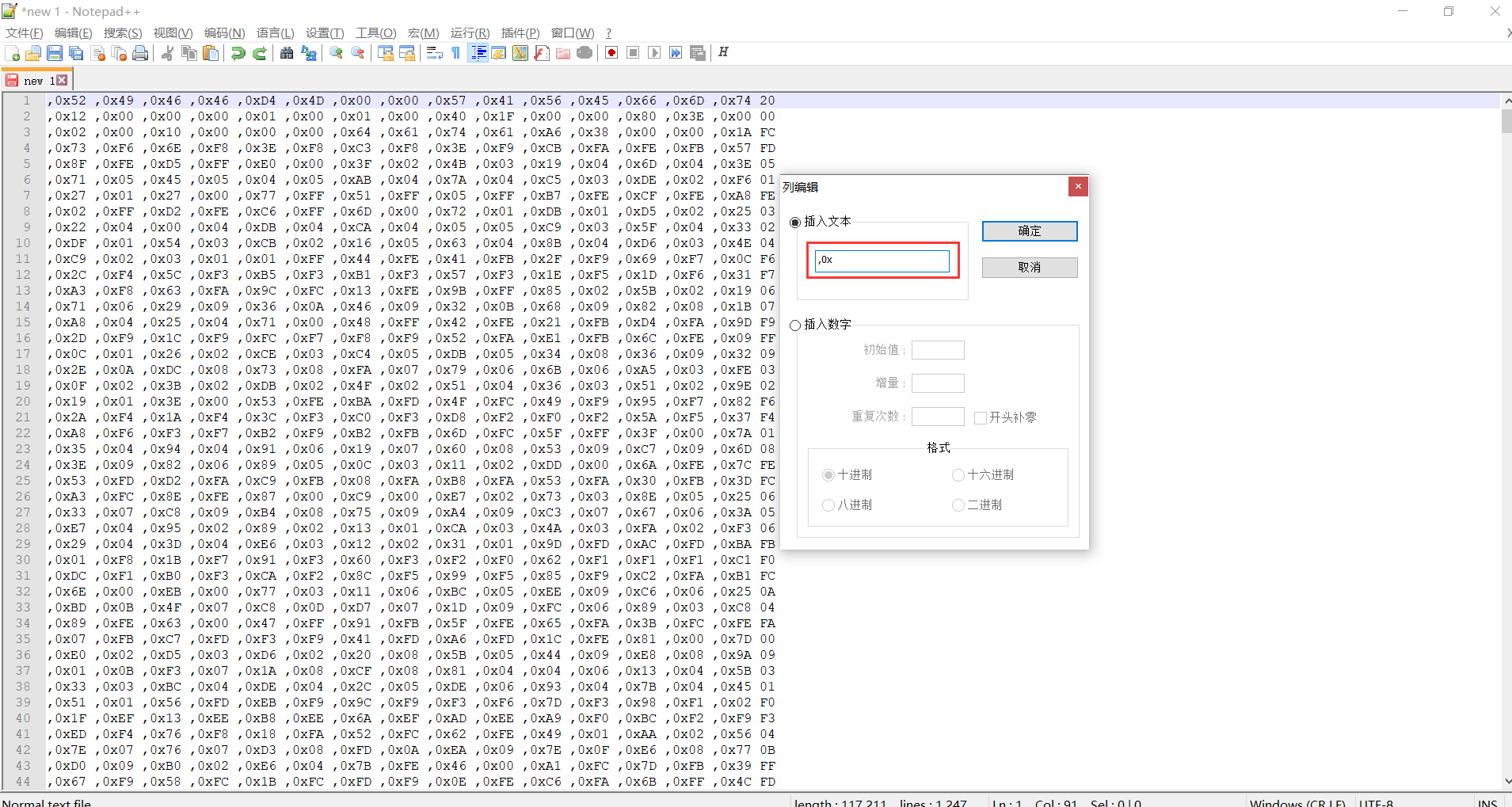Click the 取消 button

pyautogui.click(x=1030, y=268)
